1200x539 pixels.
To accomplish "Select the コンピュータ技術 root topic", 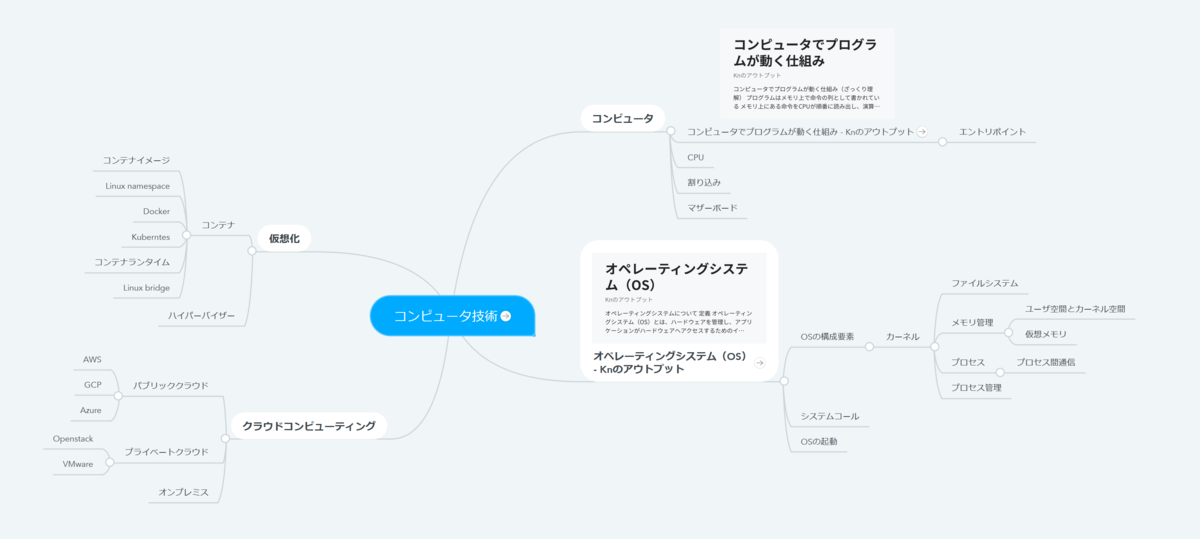I will (453, 316).
